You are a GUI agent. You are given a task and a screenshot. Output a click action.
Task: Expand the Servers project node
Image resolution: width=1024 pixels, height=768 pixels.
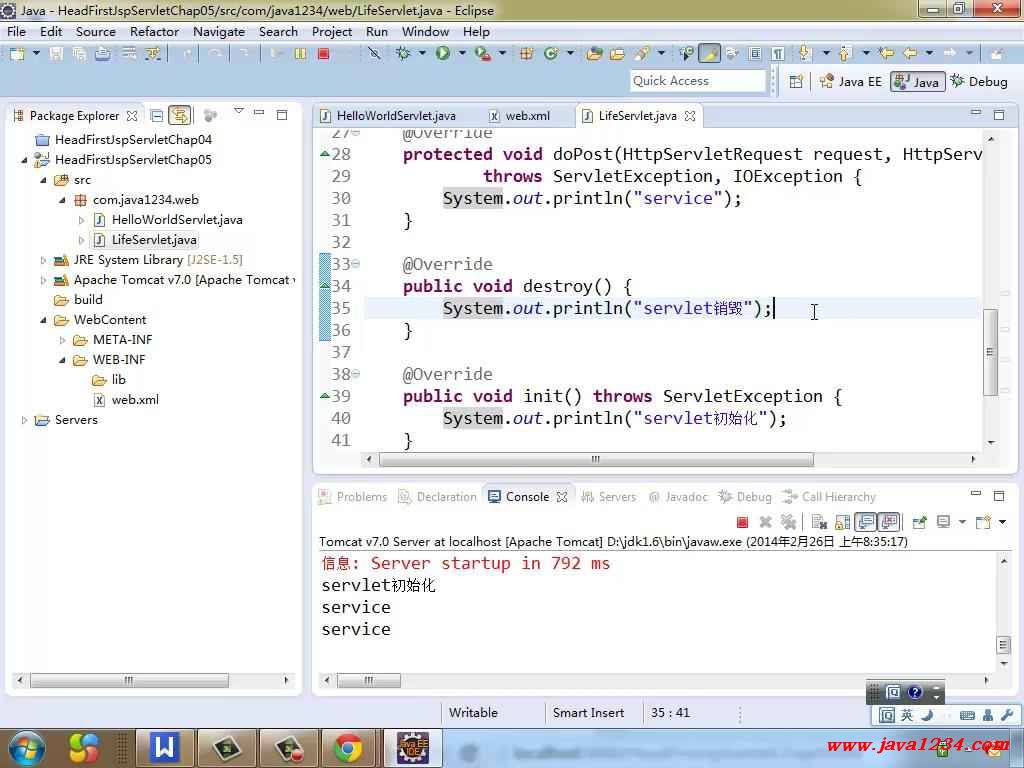click(x=25, y=420)
